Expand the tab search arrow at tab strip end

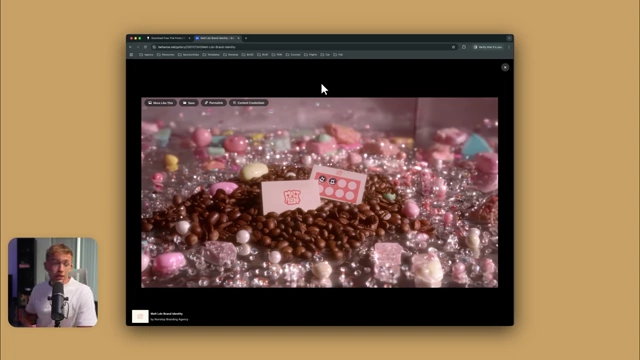tap(509, 38)
